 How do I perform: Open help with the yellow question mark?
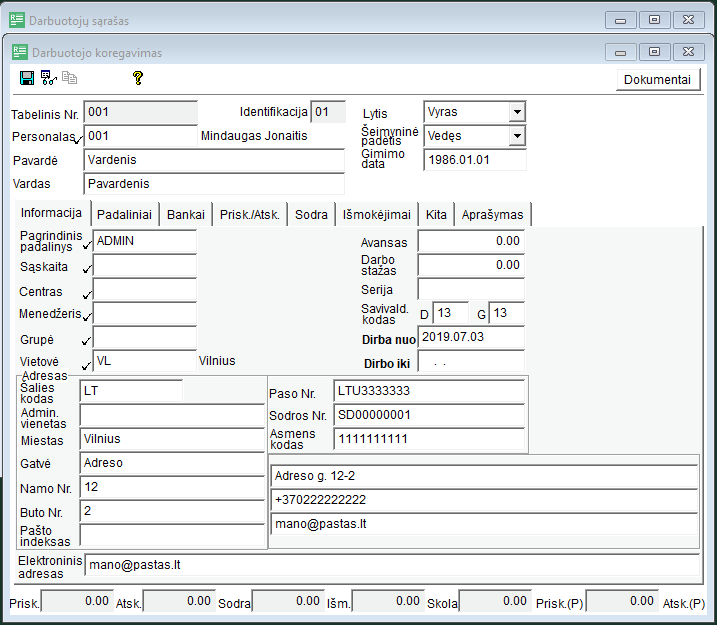coord(138,78)
